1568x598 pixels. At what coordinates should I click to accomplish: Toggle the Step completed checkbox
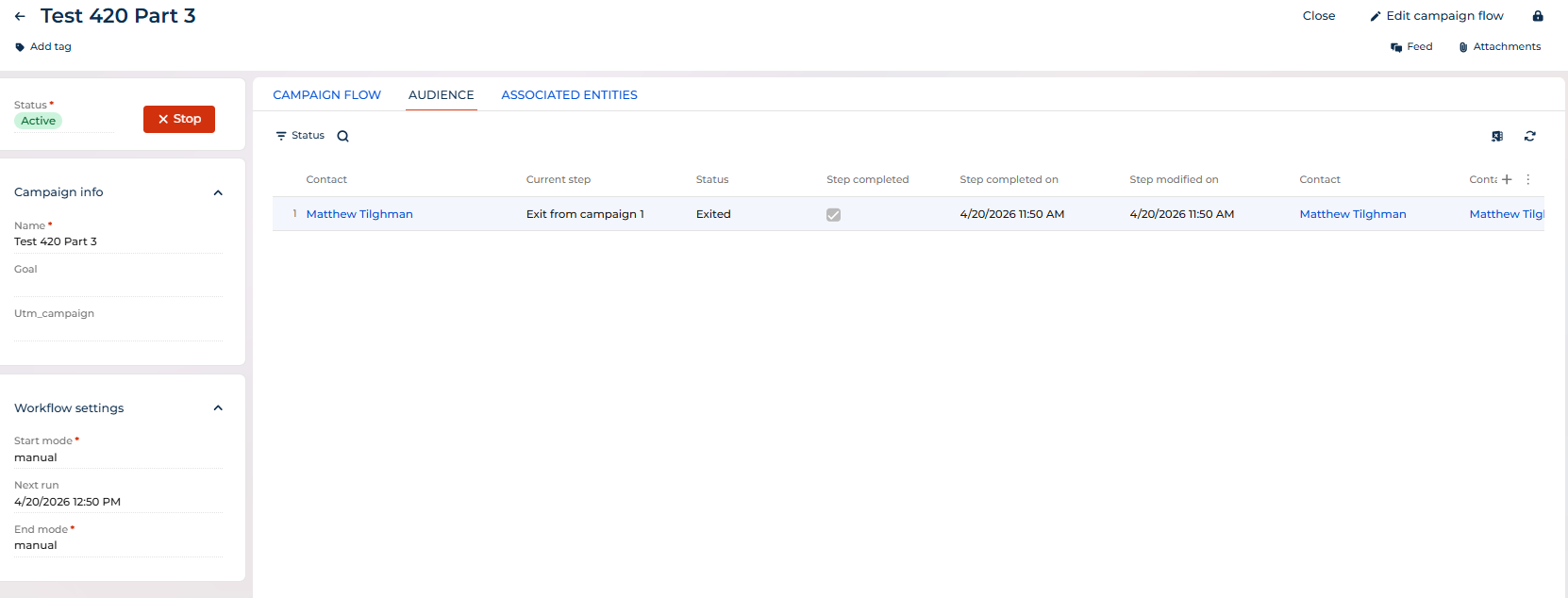click(833, 215)
